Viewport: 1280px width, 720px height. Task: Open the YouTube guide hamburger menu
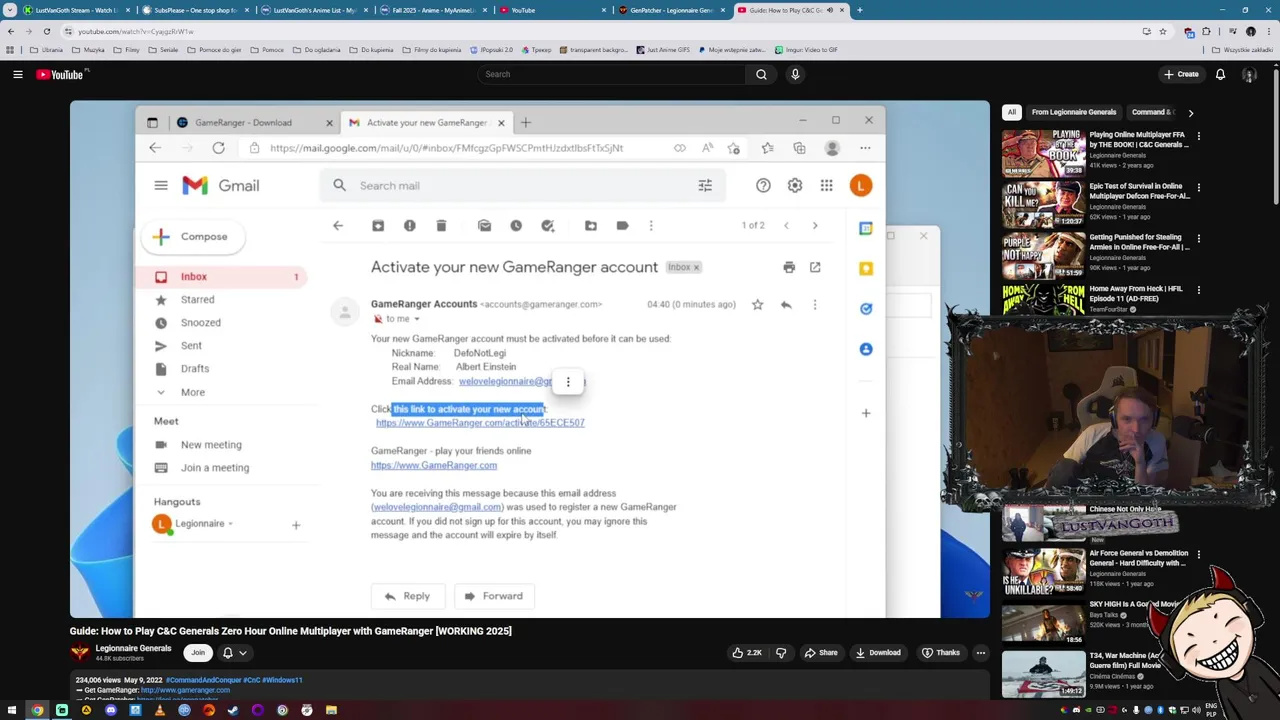coord(18,74)
